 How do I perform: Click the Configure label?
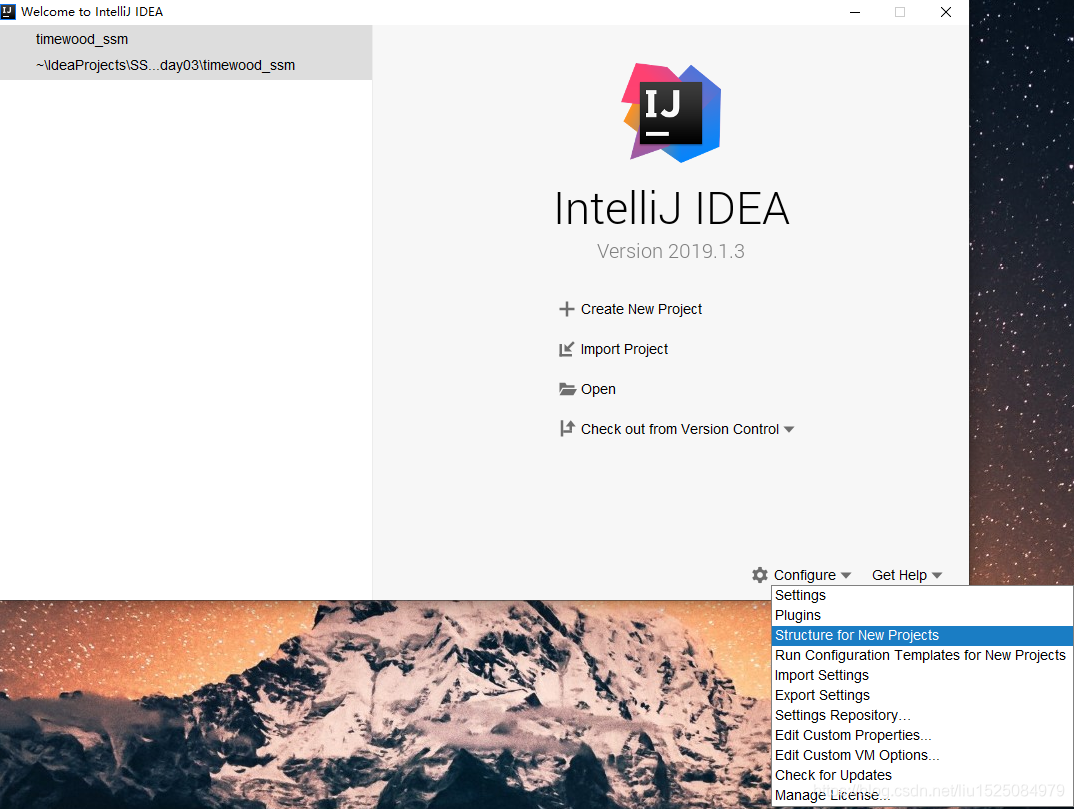tap(805, 575)
